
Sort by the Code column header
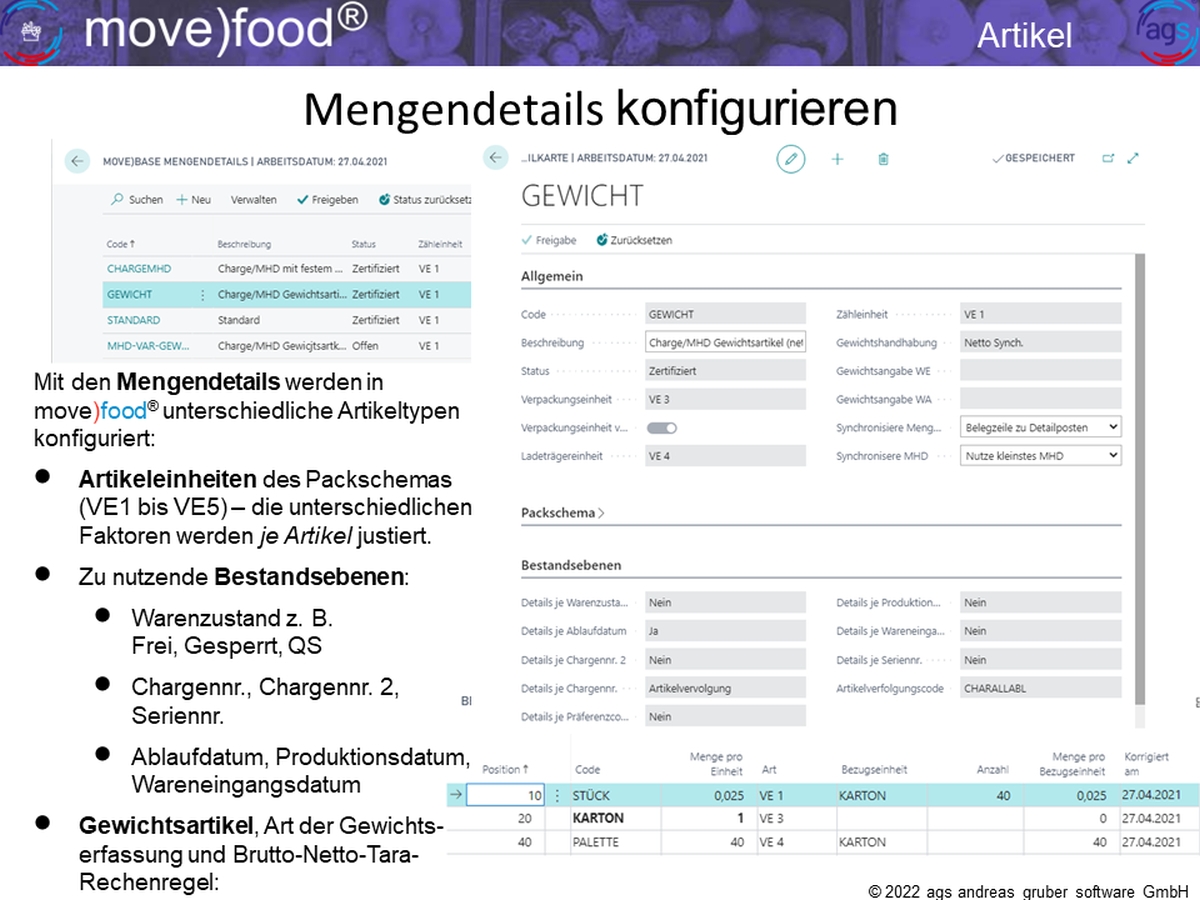(121, 244)
